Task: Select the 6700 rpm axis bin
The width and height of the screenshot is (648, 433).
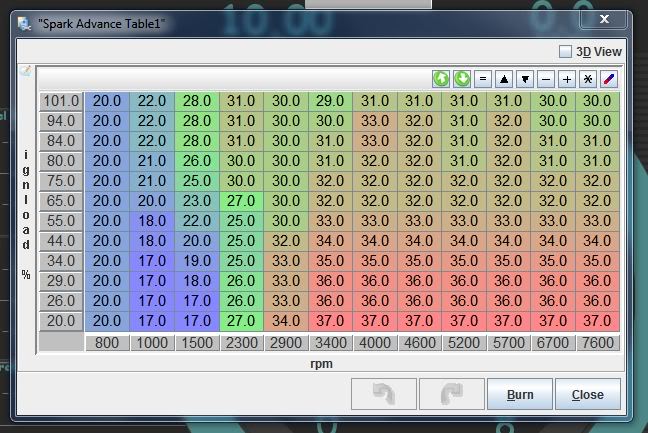Action: (553, 343)
